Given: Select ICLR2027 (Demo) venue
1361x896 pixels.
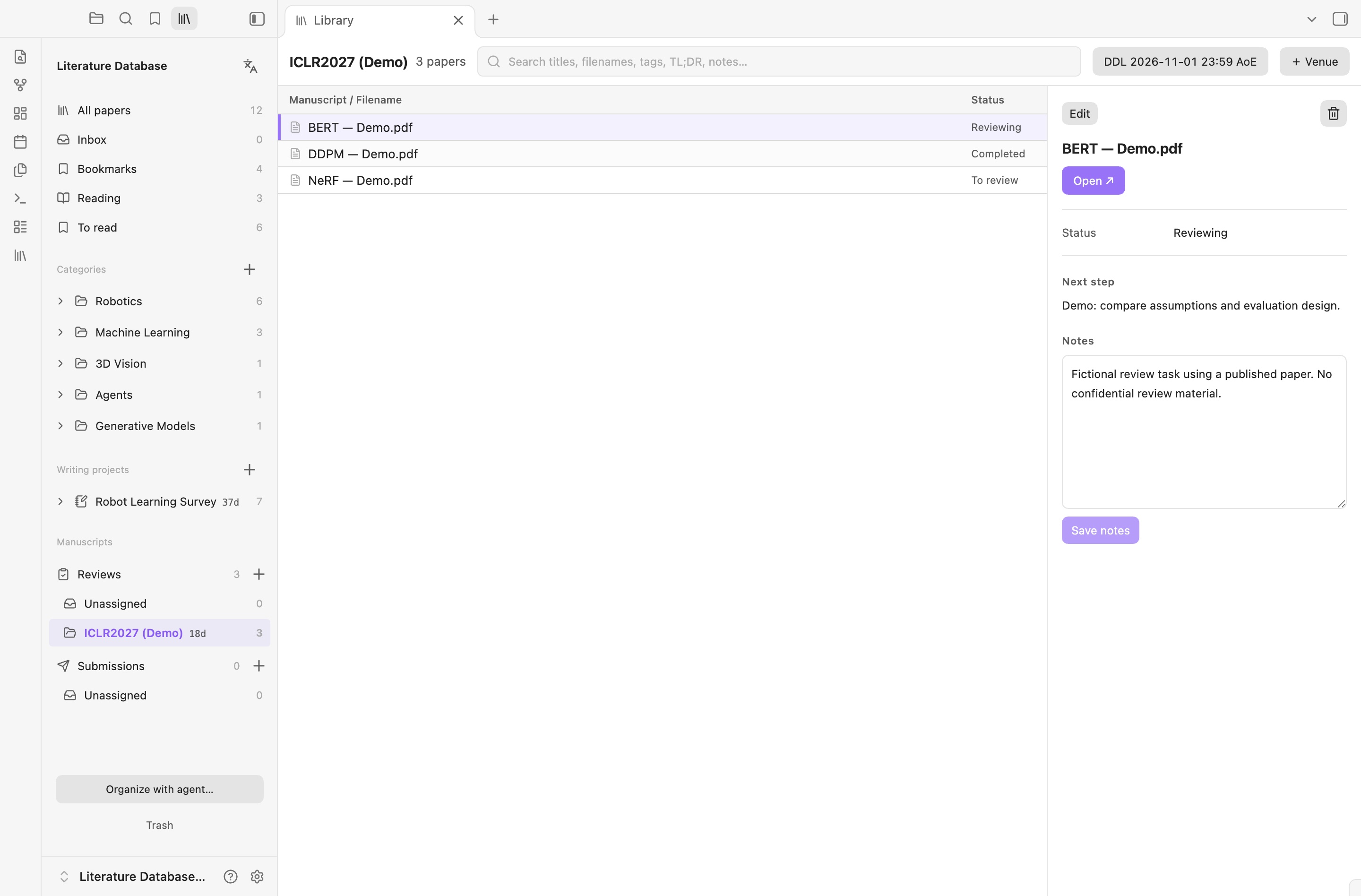Looking at the screenshot, I should coord(160,633).
